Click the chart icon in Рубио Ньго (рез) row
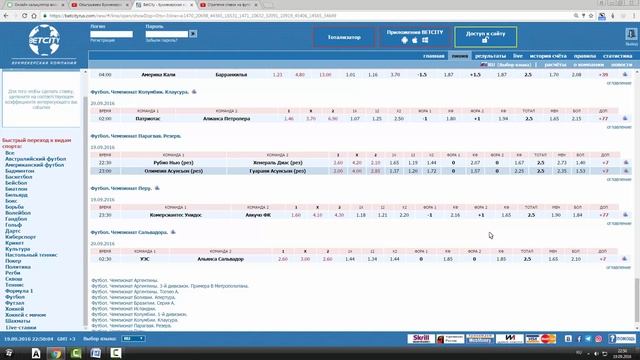The image size is (640, 360). 626,162
